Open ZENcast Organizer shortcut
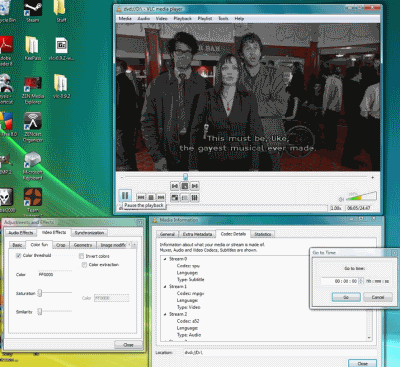The image size is (400, 368). [x=33, y=127]
